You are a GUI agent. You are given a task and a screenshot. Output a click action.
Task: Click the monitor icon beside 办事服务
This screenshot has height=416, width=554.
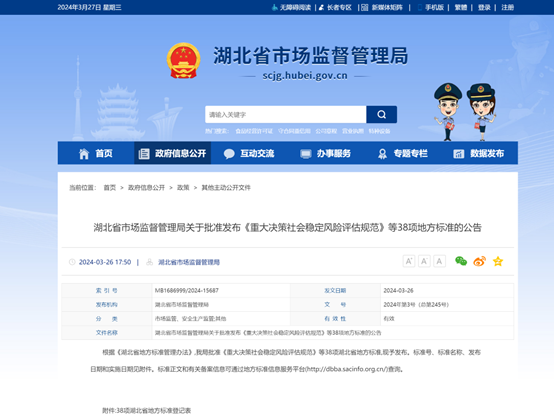[x=306, y=154]
